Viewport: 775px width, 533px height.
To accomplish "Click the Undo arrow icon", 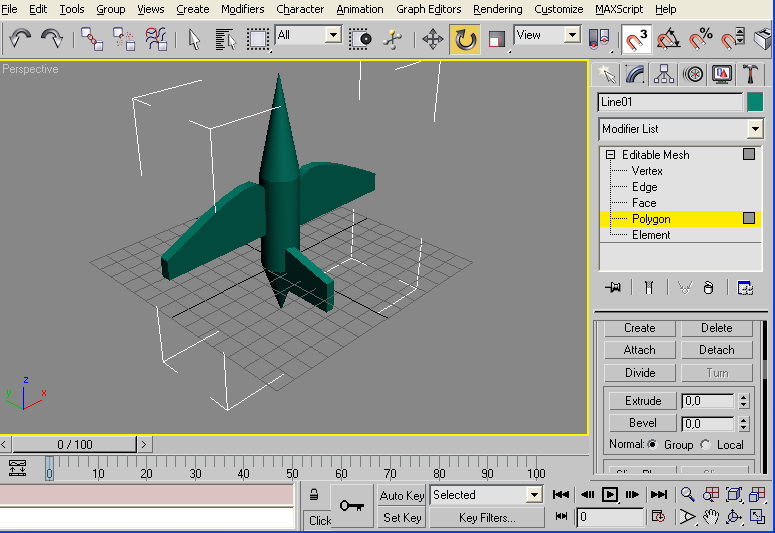I will tap(20, 39).
